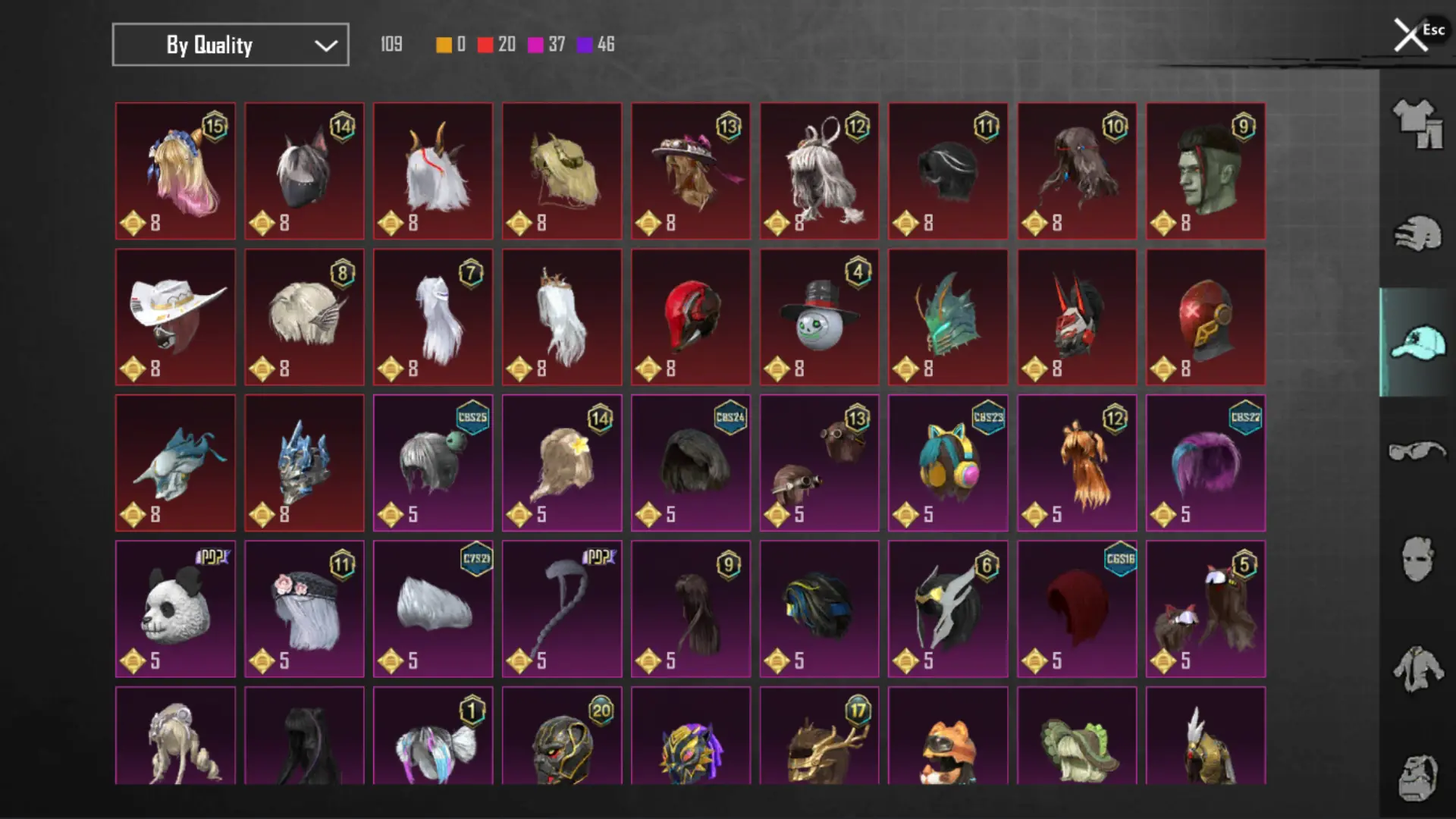This screenshot has width=1456, height=819.
Task: Select the snowman top hat headgear
Action: (x=819, y=317)
